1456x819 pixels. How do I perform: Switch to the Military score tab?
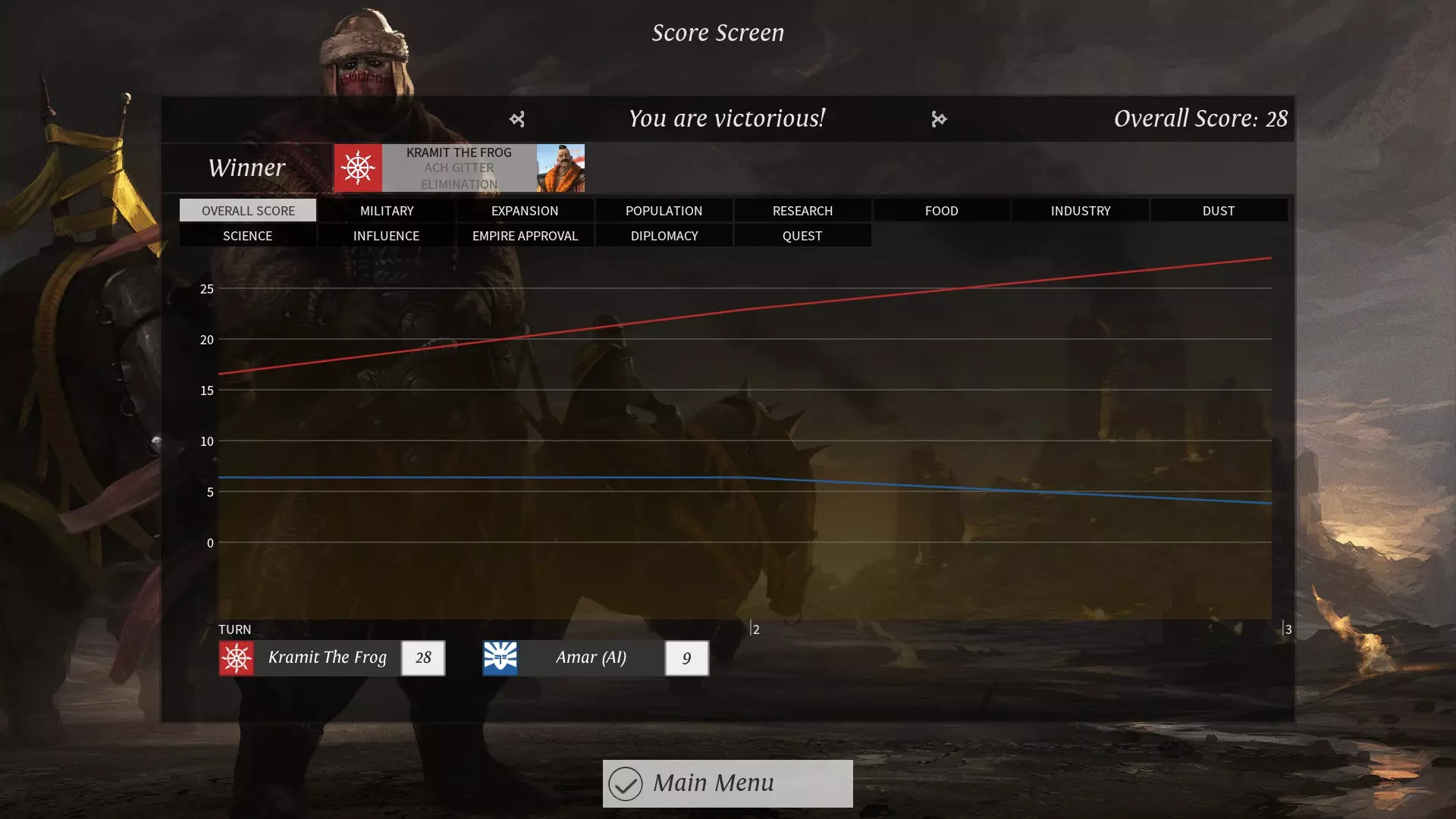tap(387, 211)
